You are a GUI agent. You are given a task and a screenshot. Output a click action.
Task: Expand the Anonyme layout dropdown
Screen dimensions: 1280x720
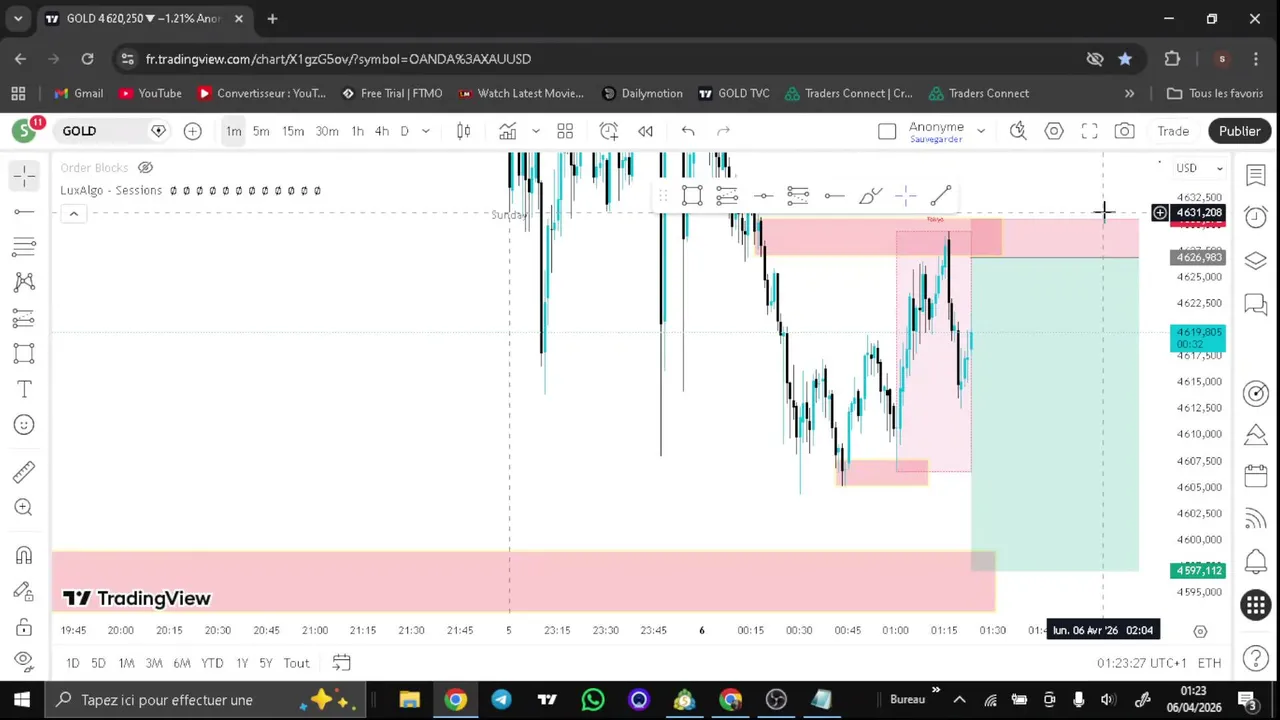click(x=981, y=131)
